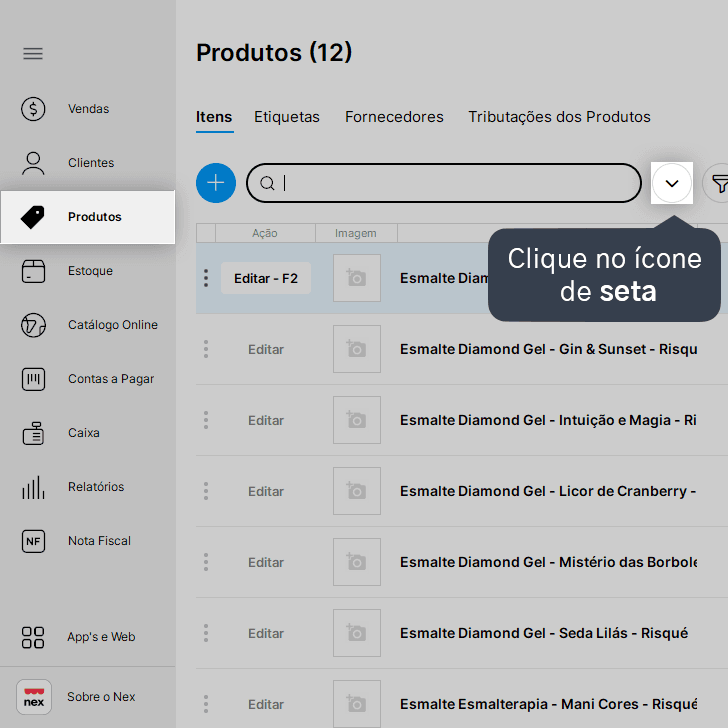The height and width of the screenshot is (728, 728).
Task: Switch to the Fornecedores tab
Action: (394, 117)
